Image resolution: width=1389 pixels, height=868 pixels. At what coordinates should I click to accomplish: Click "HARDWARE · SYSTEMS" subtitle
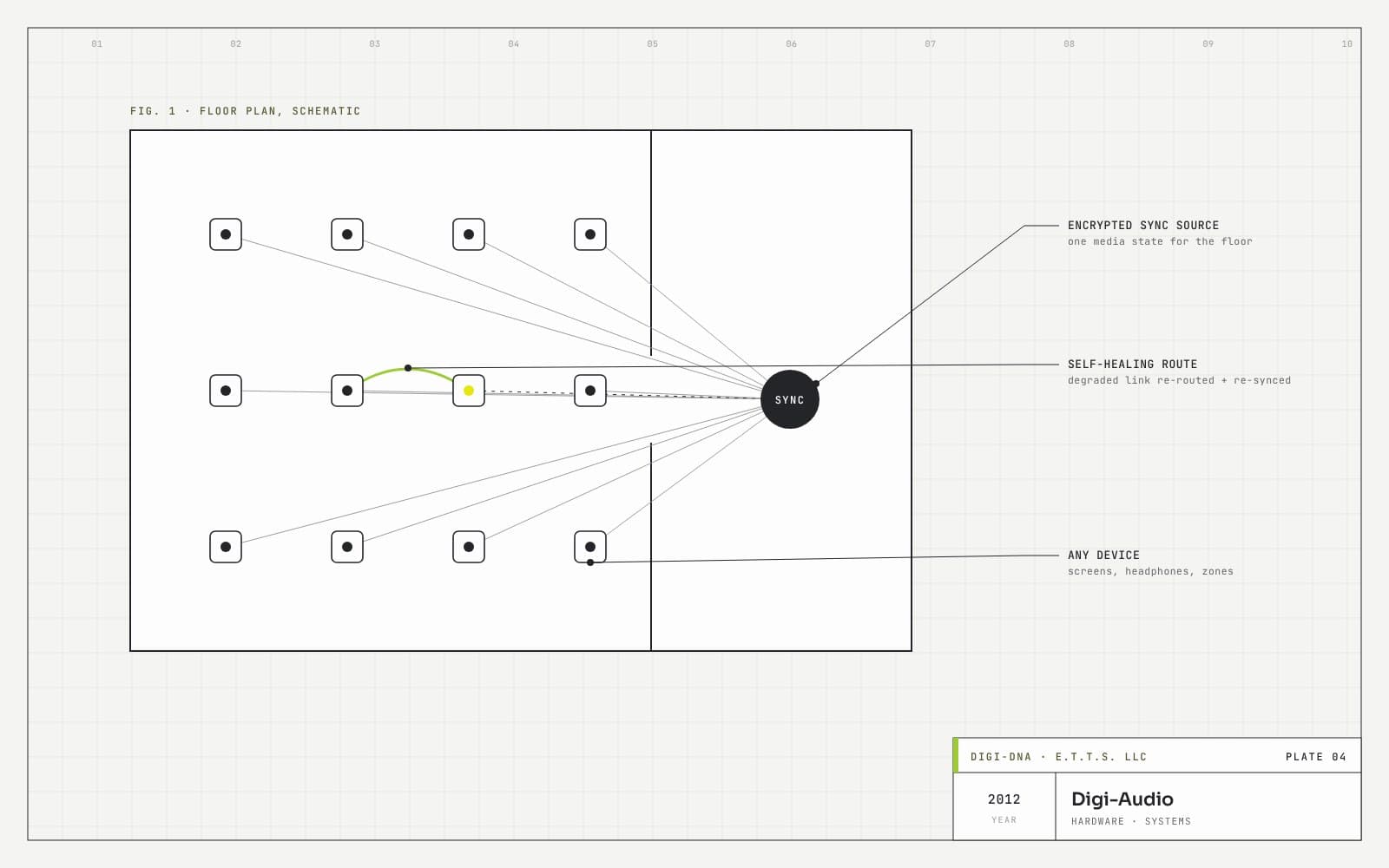1131,821
